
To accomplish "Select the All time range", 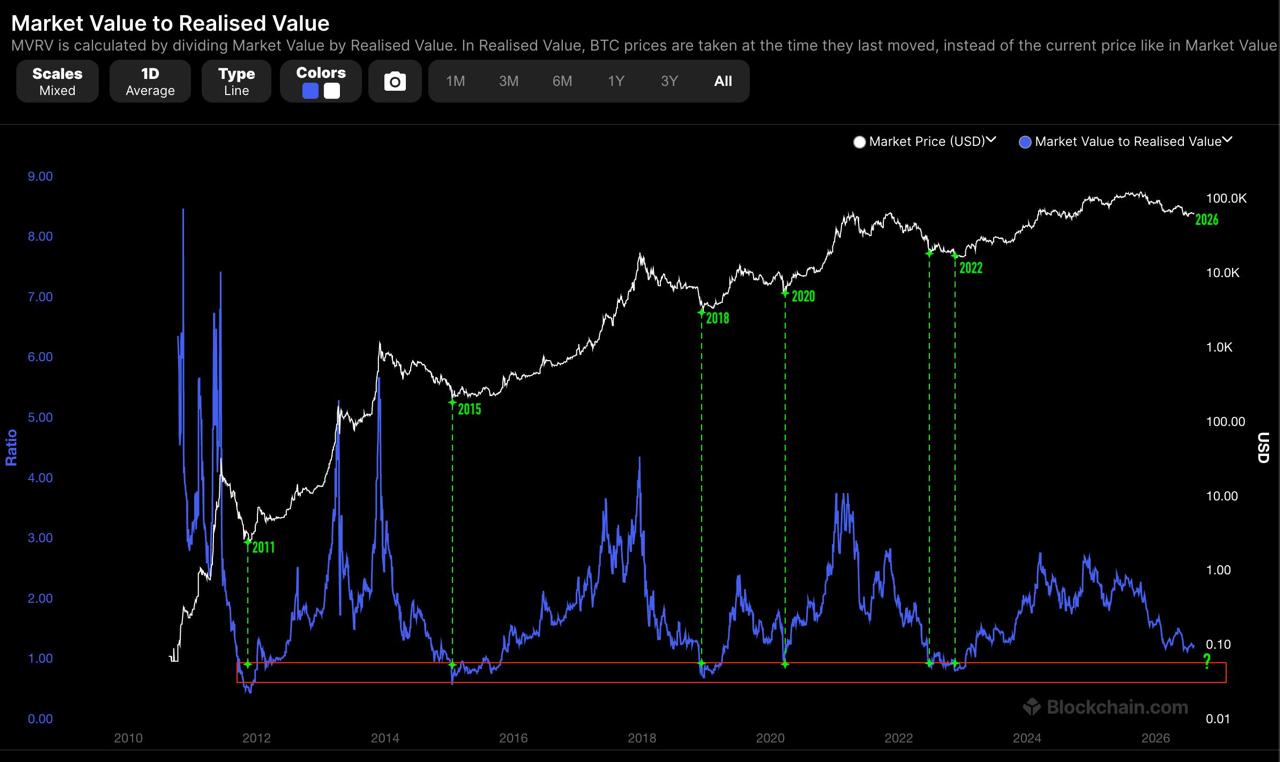I will point(723,81).
